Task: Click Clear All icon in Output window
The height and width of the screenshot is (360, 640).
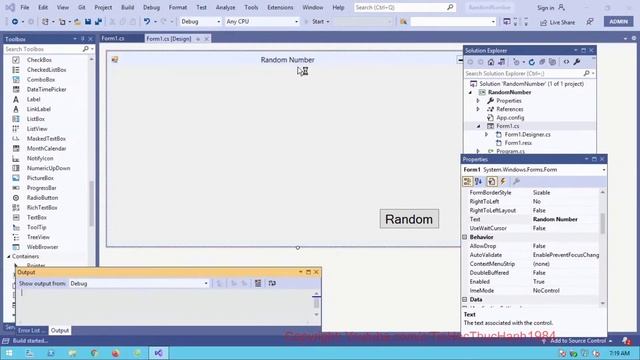Action: tap(258, 283)
